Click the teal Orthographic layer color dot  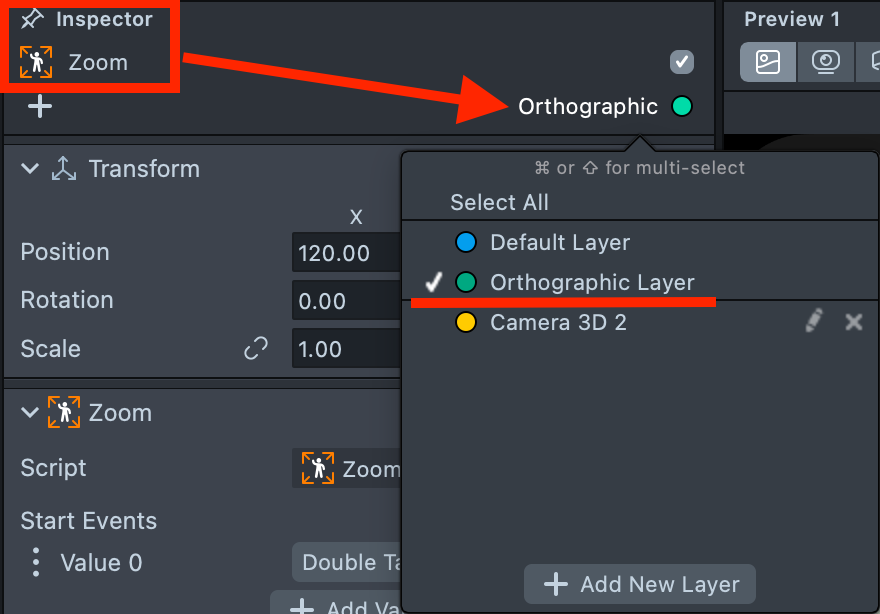(682, 106)
